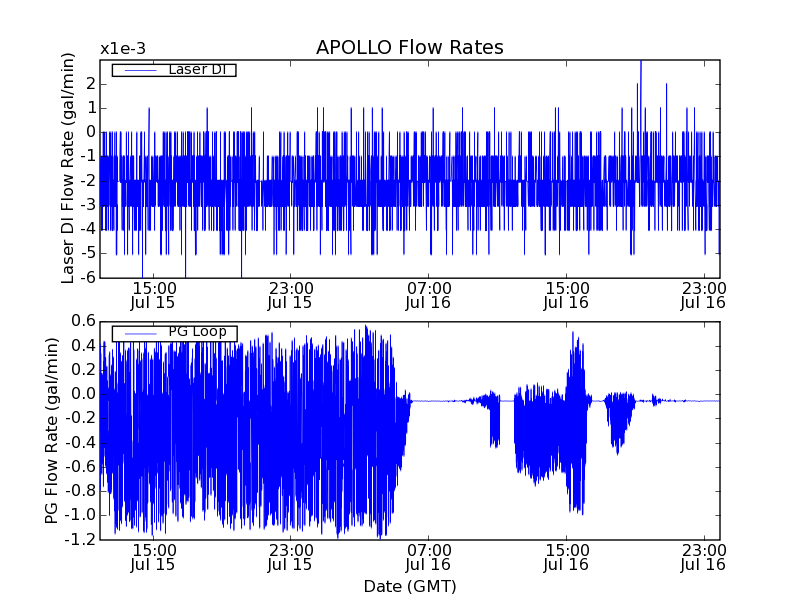800x600 pixels.
Task: Click 23:00 Jul 16 tick under the top plot
Action: click(704, 294)
